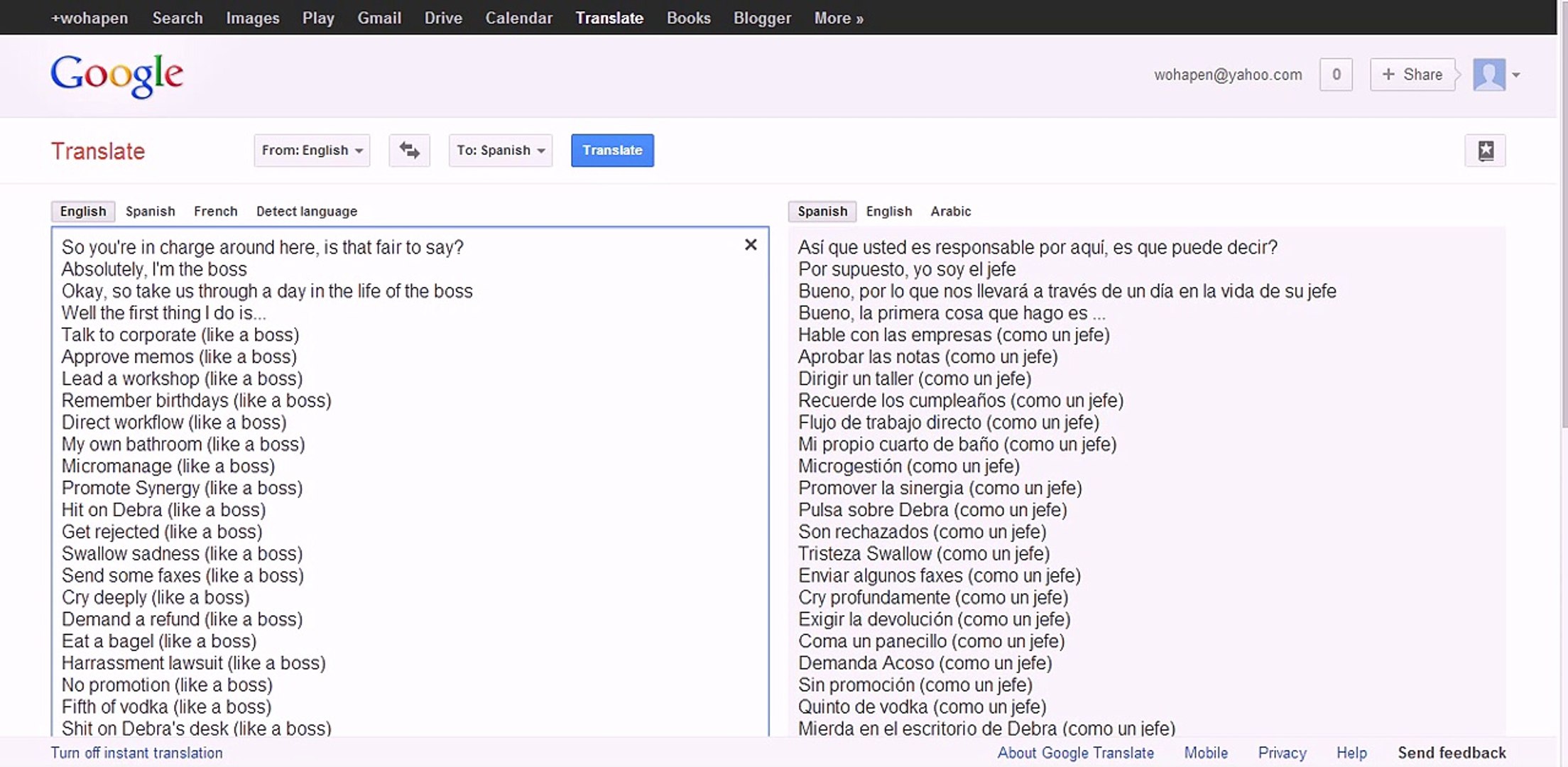Open the Privacy footer link

tap(1282, 753)
